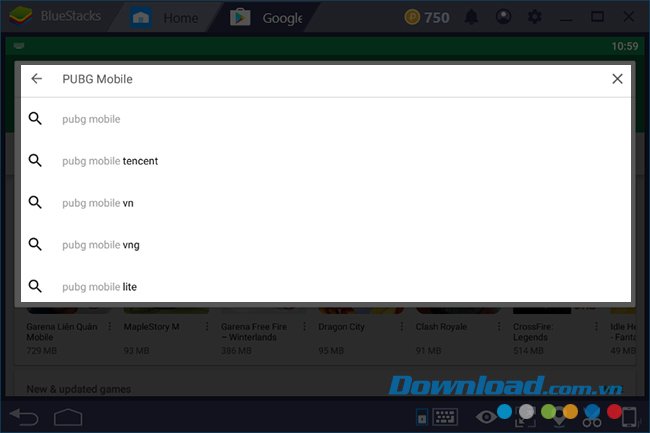Open BlueStacks settings gear
The height and width of the screenshot is (433, 650).
pyautogui.click(x=534, y=17)
